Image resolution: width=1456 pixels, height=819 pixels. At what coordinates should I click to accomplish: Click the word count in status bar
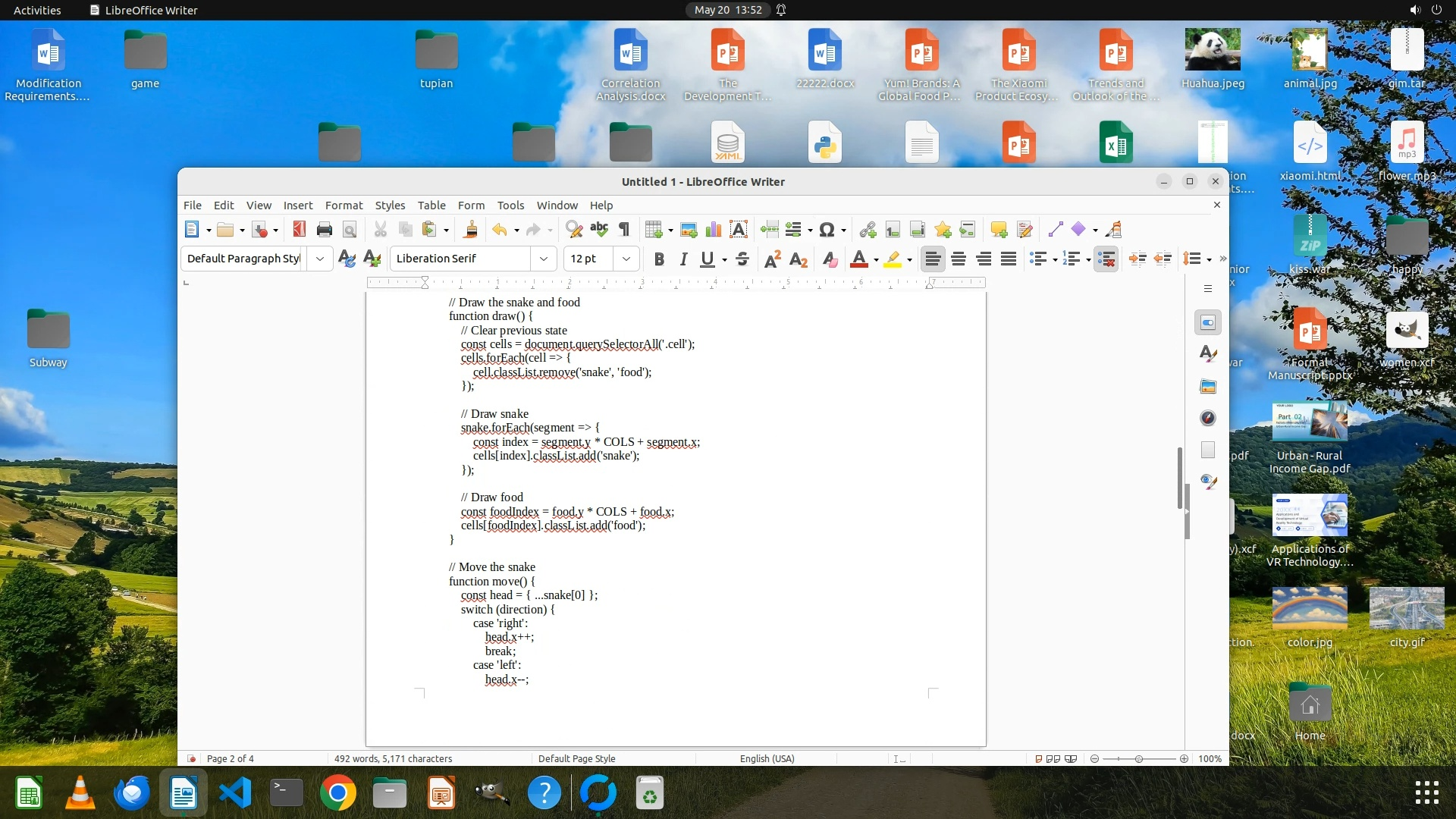[x=393, y=758]
